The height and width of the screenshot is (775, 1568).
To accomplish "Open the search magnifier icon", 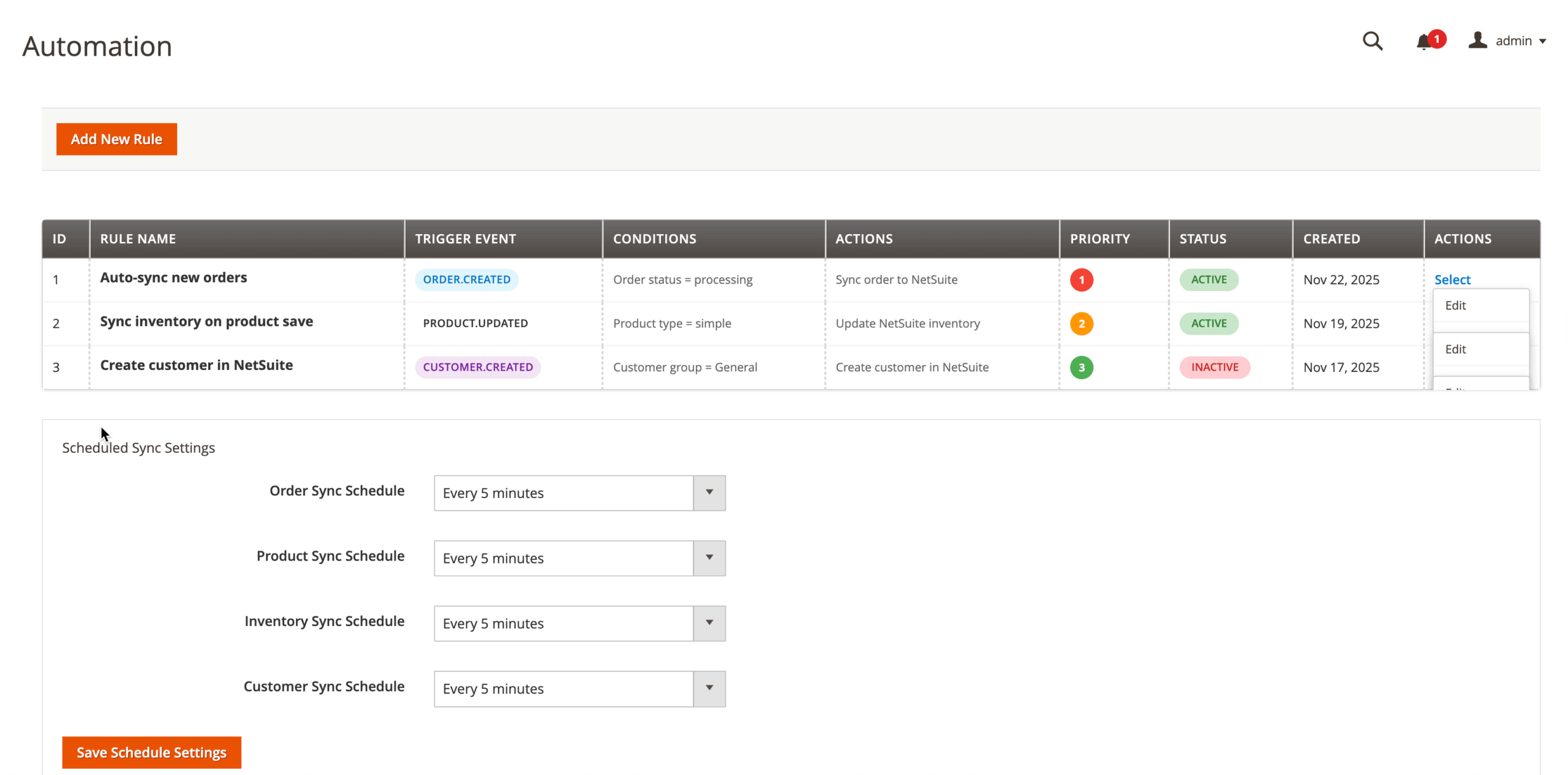I will (x=1372, y=41).
